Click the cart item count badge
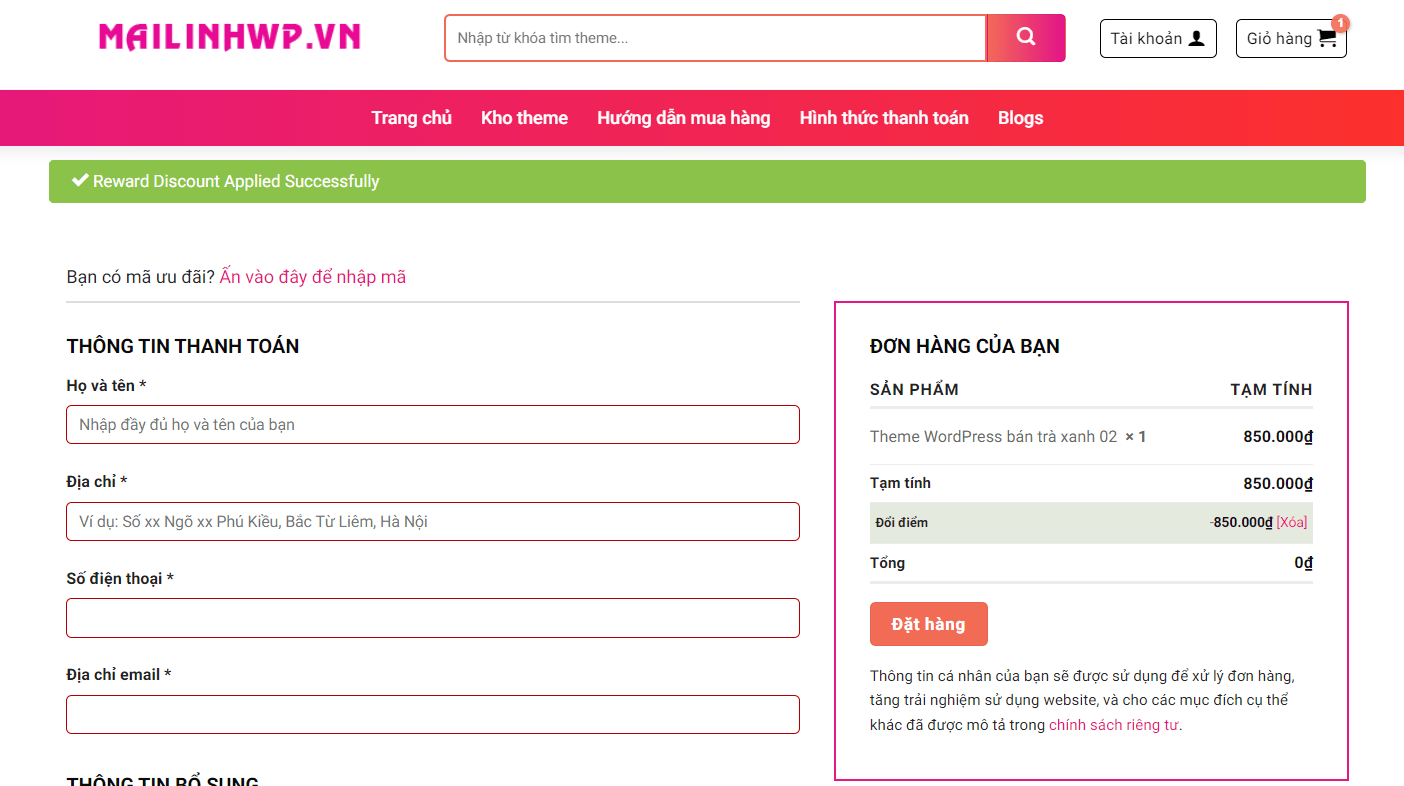 pyautogui.click(x=1340, y=23)
